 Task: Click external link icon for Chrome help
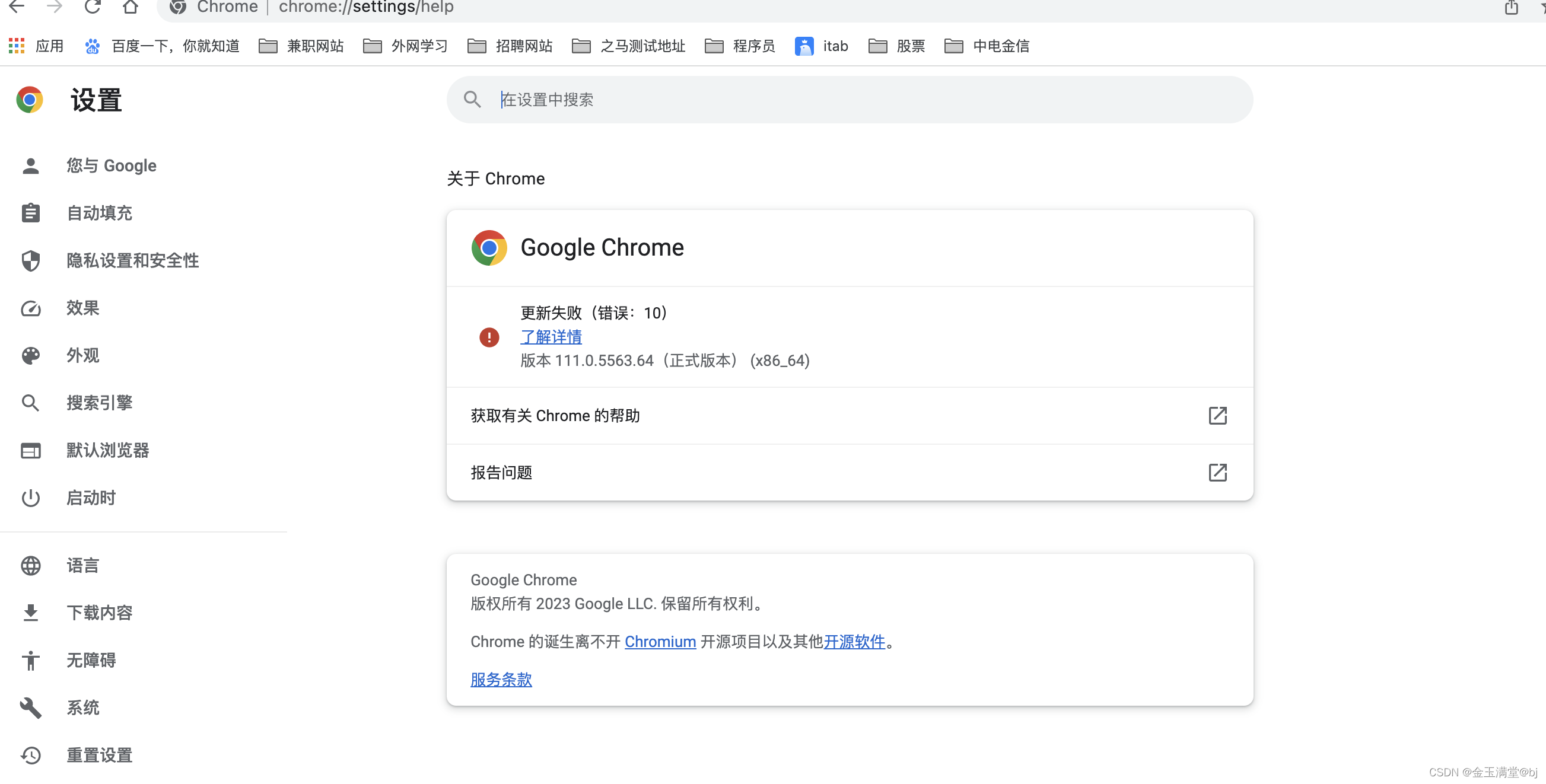(x=1217, y=416)
